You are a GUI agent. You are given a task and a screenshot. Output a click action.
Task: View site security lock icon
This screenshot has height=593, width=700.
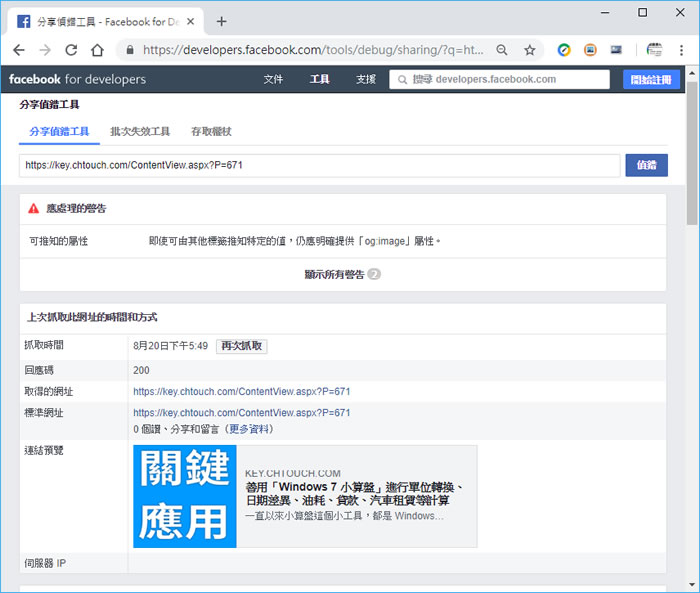point(129,50)
